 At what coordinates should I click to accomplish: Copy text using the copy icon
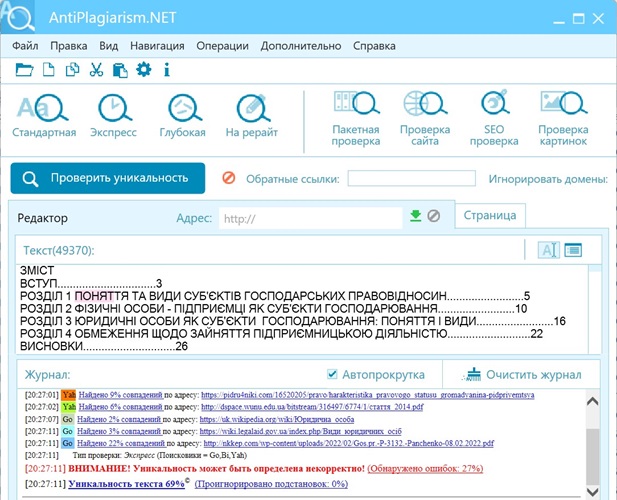tap(72, 70)
